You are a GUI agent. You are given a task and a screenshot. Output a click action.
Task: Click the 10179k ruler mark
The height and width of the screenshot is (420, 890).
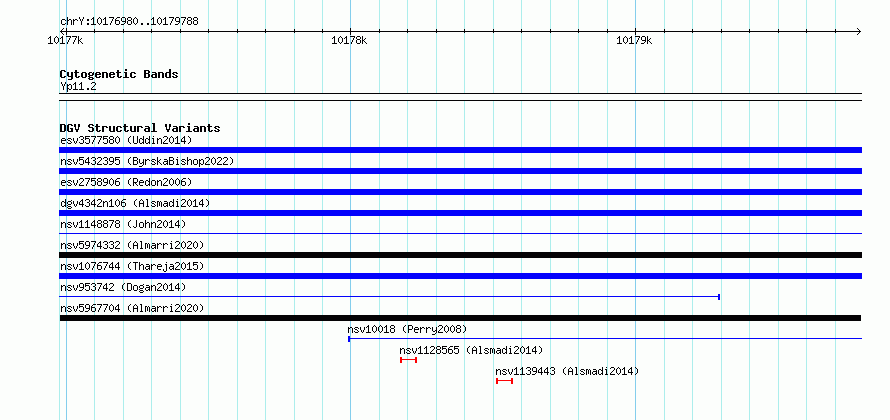coord(635,40)
